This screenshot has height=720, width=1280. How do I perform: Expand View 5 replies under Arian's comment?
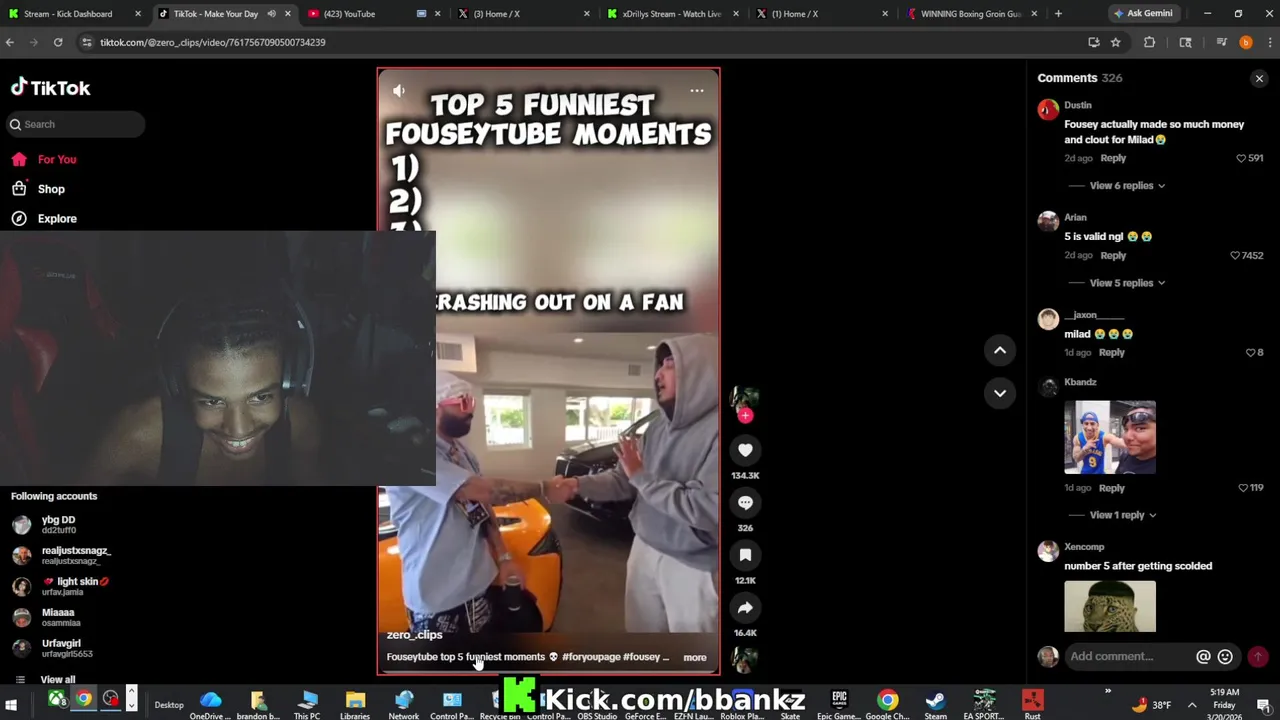coord(1127,282)
